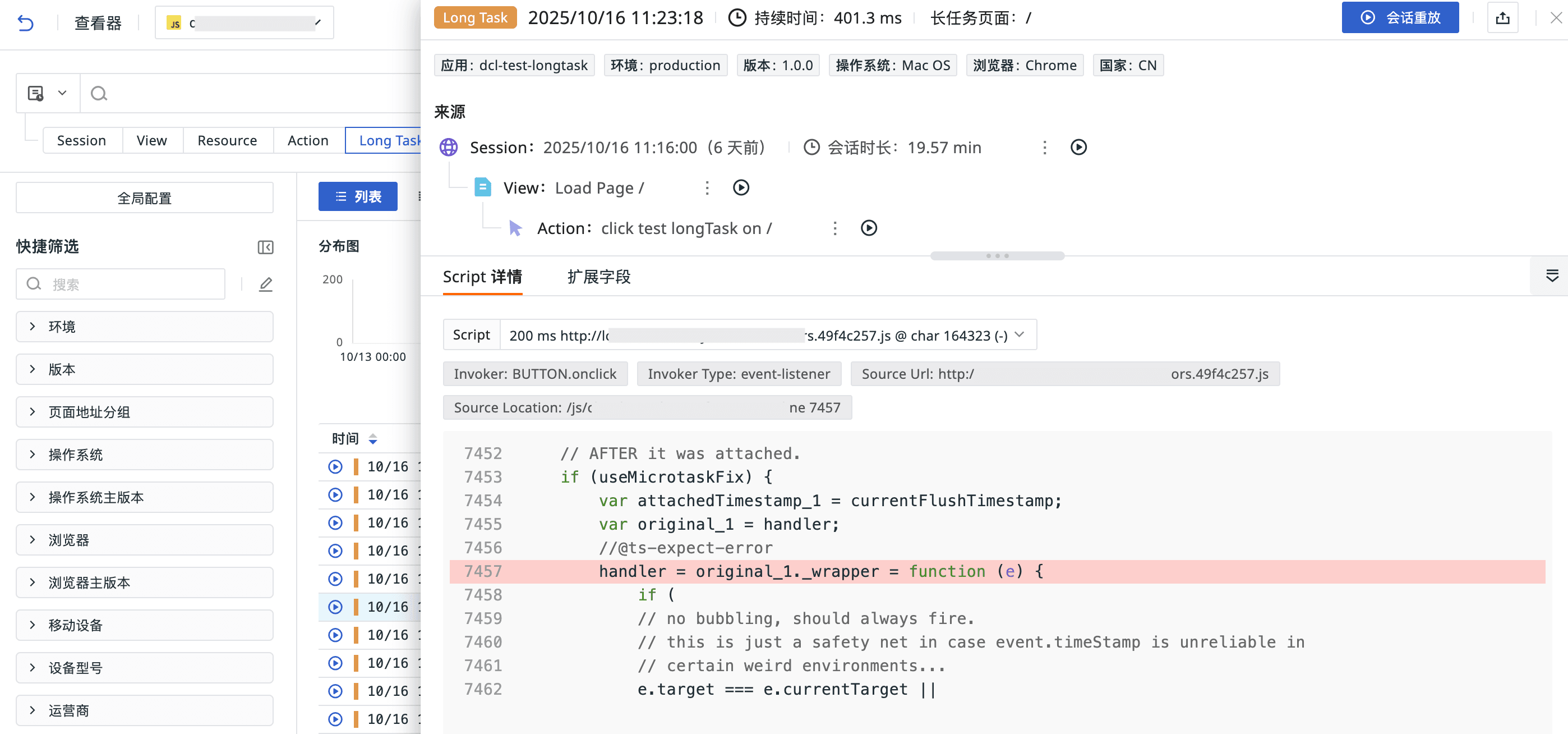Play the Action row replay icon
This screenshot has height=734, width=1568.
coord(869,228)
